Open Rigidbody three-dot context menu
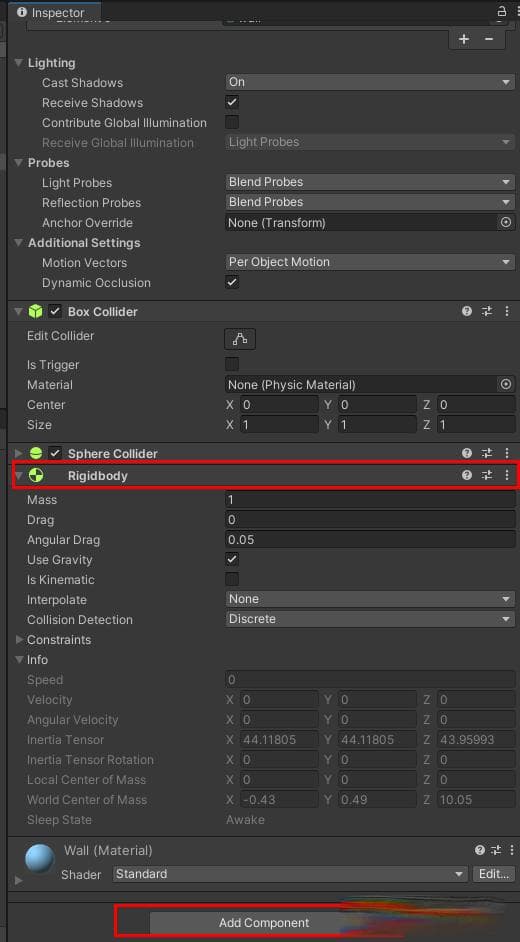 [507, 475]
